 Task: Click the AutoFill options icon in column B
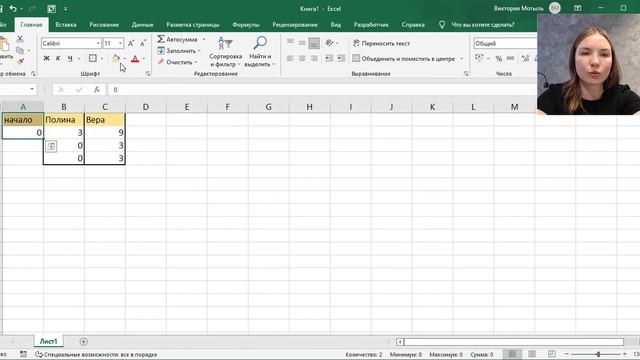click(x=51, y=146)
